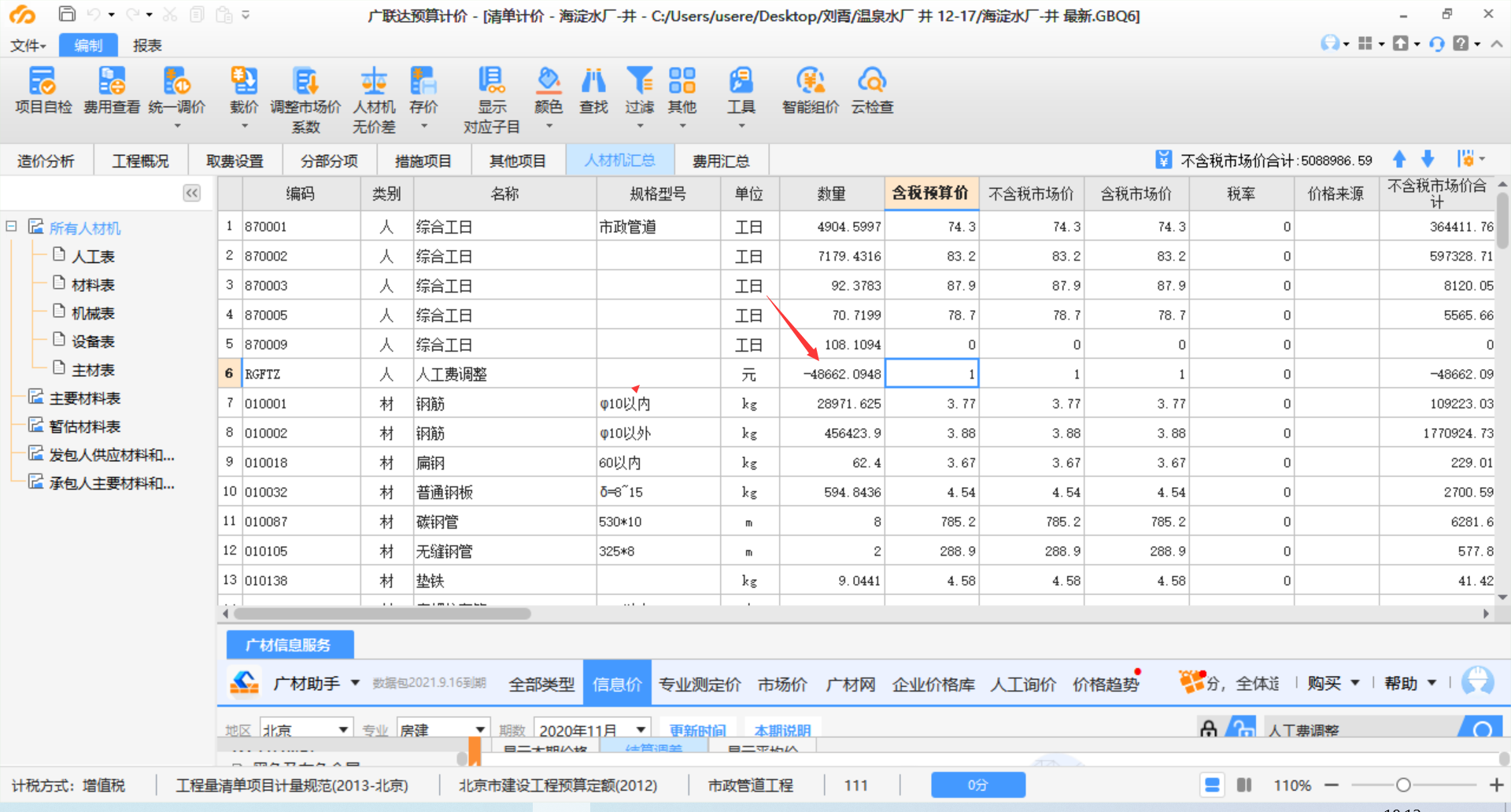This screenshot has width=1511, height=812.
Task: Open the redo history dropdown arrow
Action: pos(149,15)
